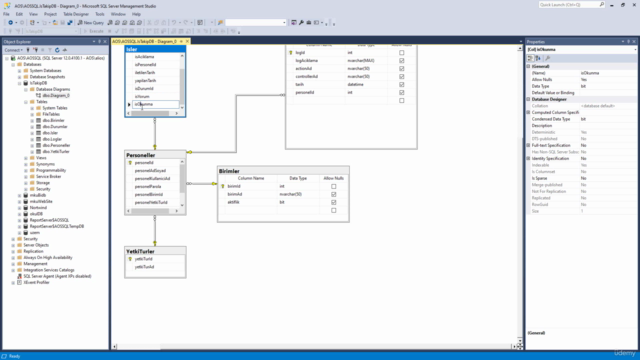Toggle Allow Nulls for aktiflik column
Viewport: 640px width, 360px height.
334,202
